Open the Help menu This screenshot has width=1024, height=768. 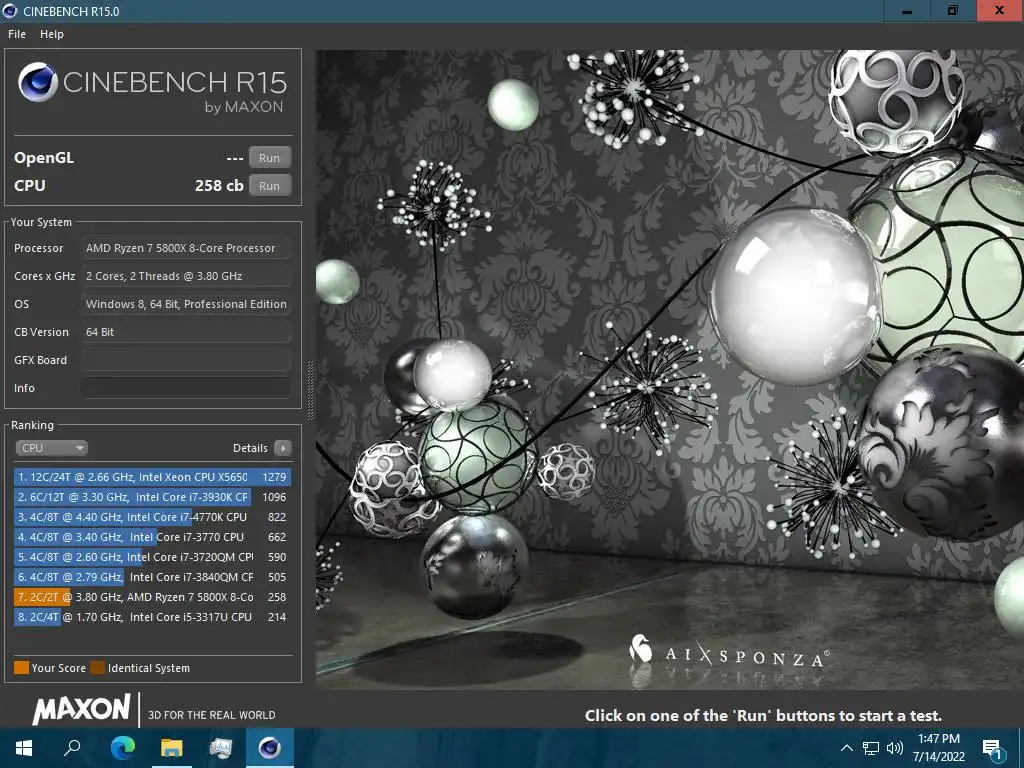click(52, 34)
